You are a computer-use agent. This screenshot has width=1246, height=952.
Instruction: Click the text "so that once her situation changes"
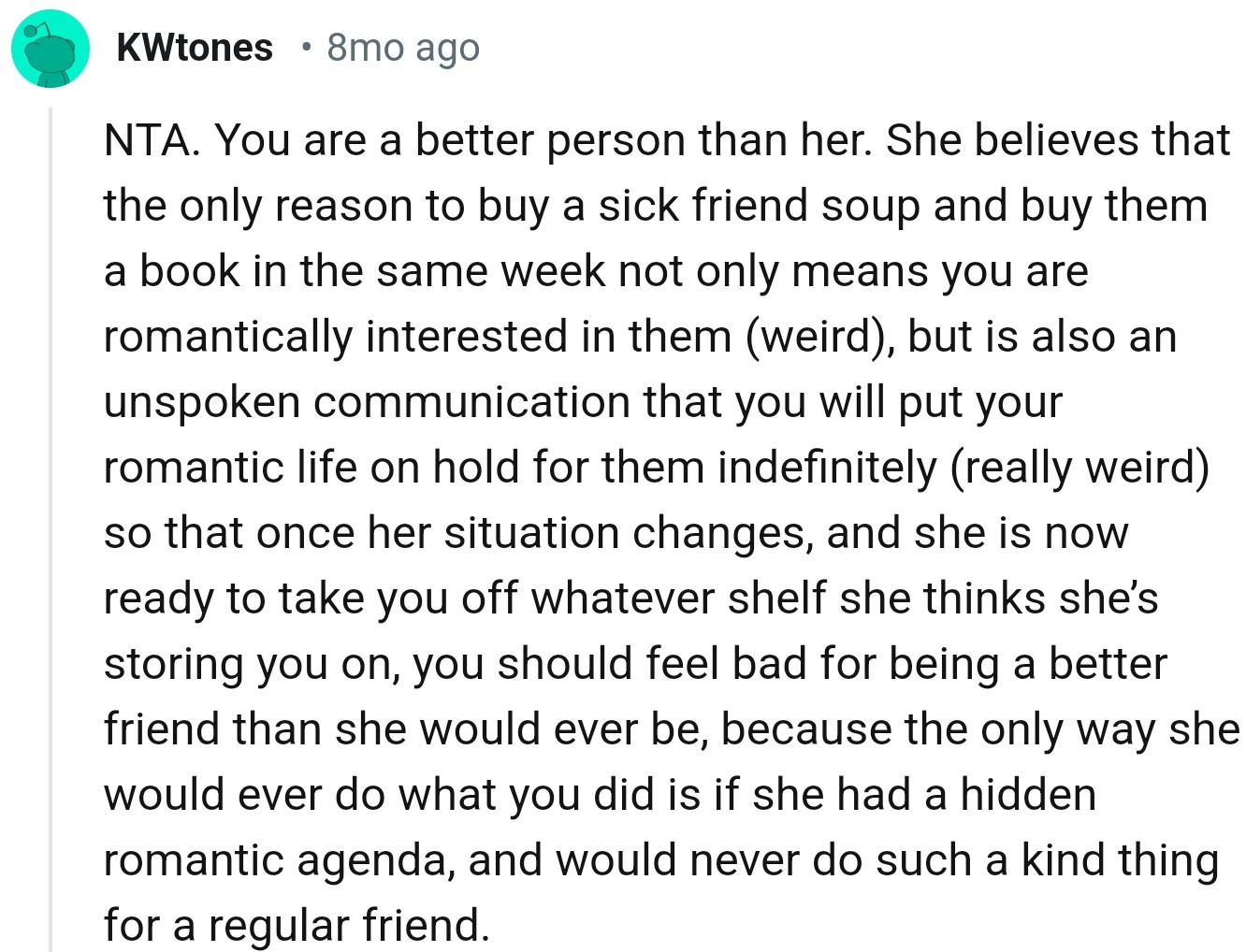pyautogui.click(x=458, y=534)
